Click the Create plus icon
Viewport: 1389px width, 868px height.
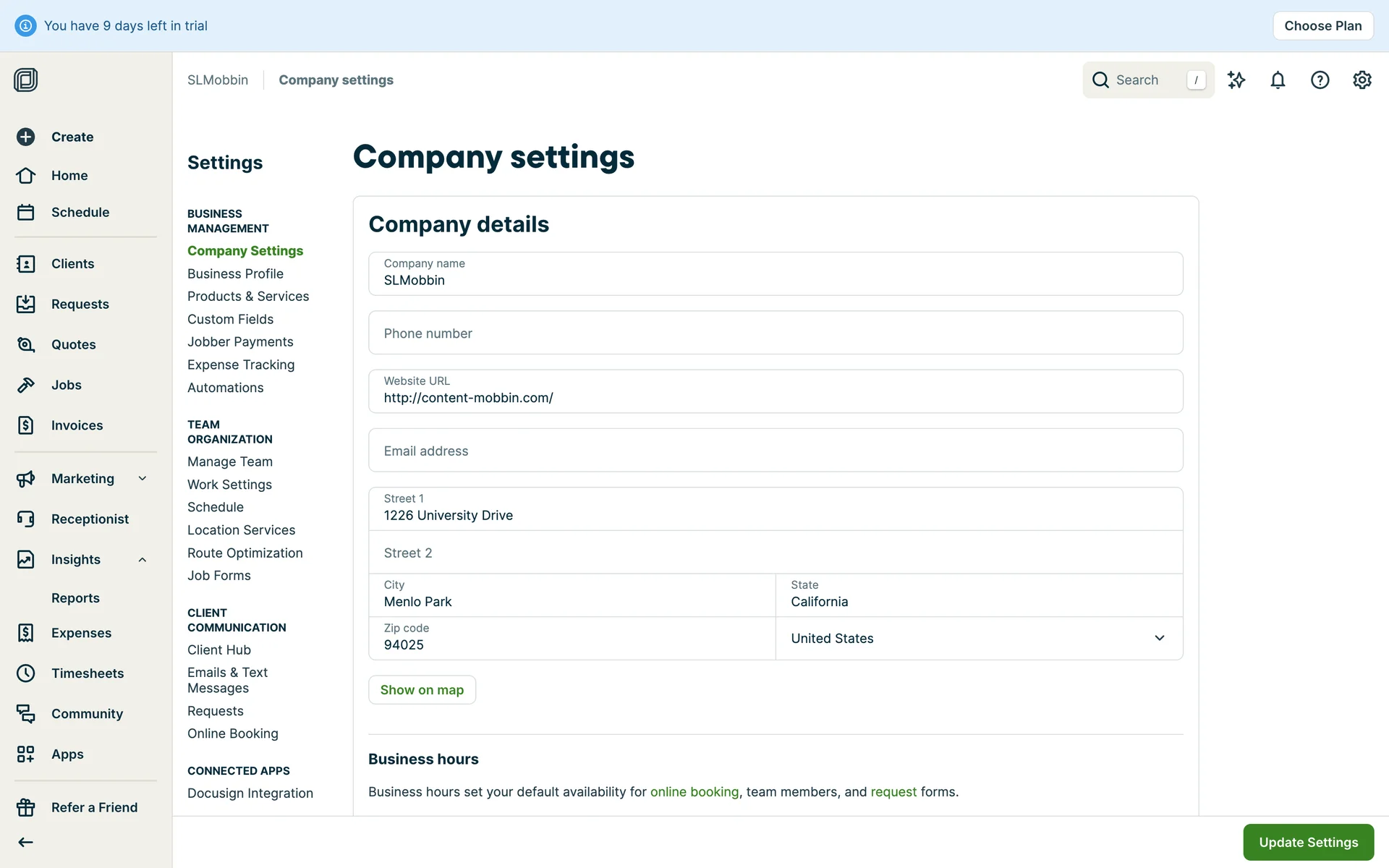tap(26, 137)
